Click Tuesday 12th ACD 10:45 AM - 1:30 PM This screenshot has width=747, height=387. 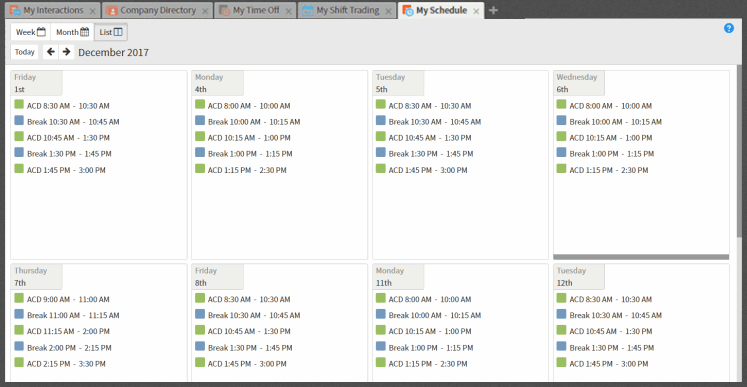pyautogui.click(x=611, y=331)
